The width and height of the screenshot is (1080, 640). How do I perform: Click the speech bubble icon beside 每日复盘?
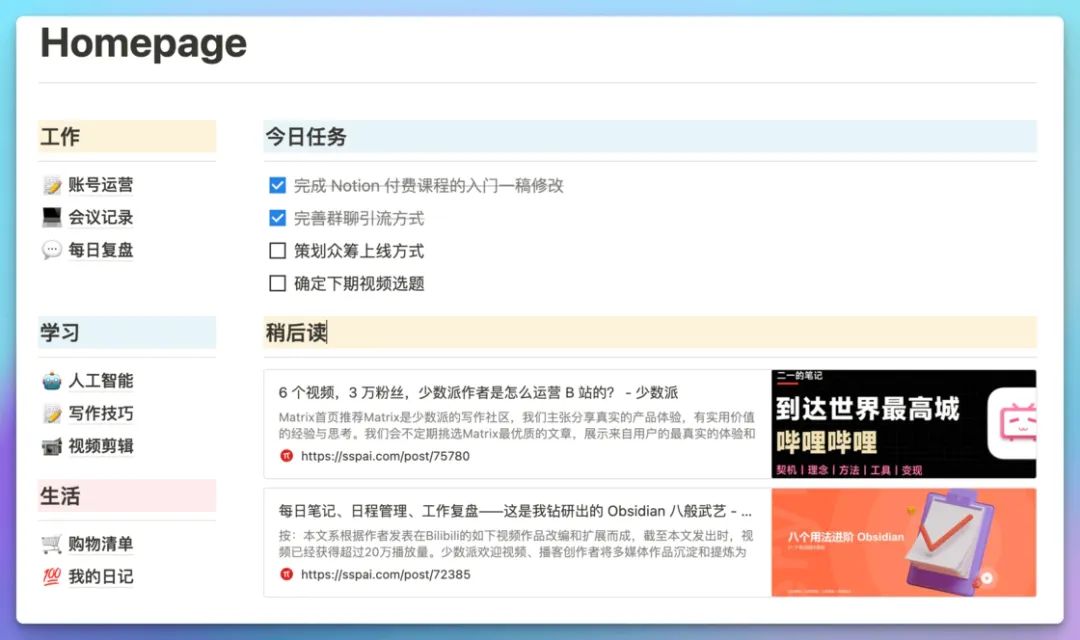pyautogui.click(x=52, y=250)
